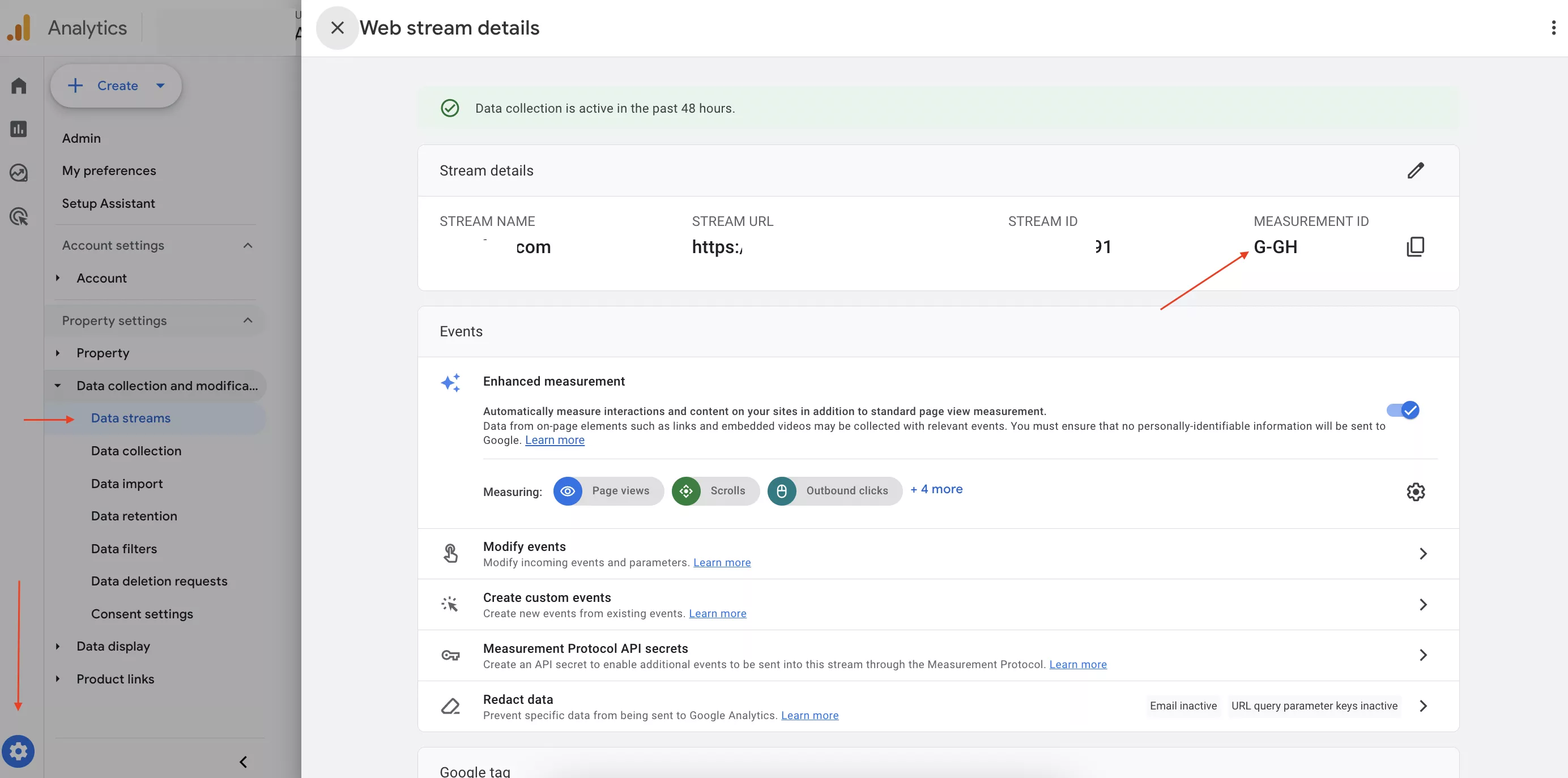
Task: Click the + 4 more link
Action: point(936,489)
